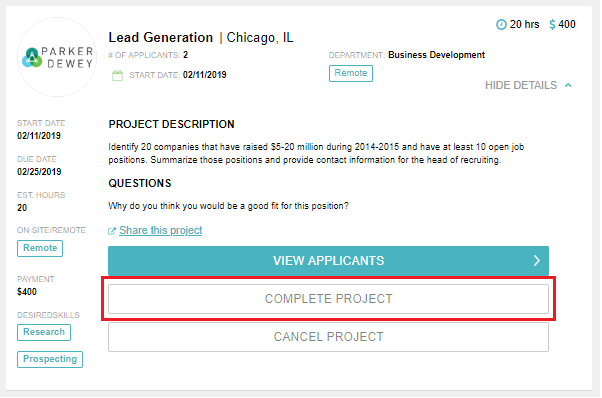Click the calendar icon by Start Date

[117, 75]
